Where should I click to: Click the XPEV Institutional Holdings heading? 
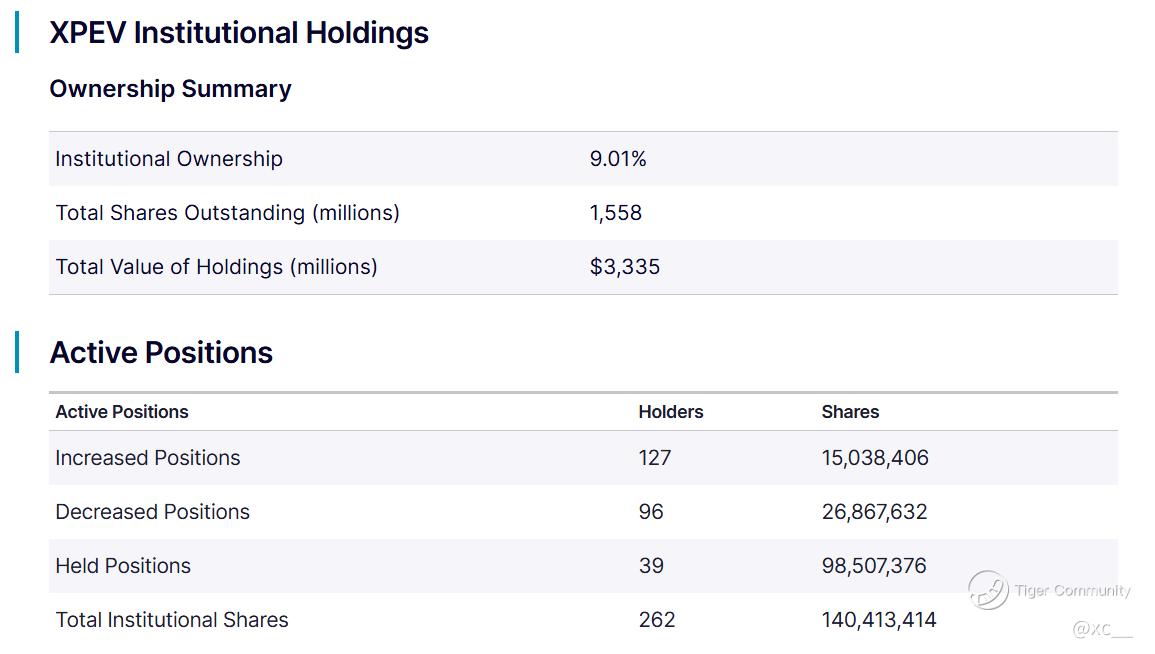[239, 33]
